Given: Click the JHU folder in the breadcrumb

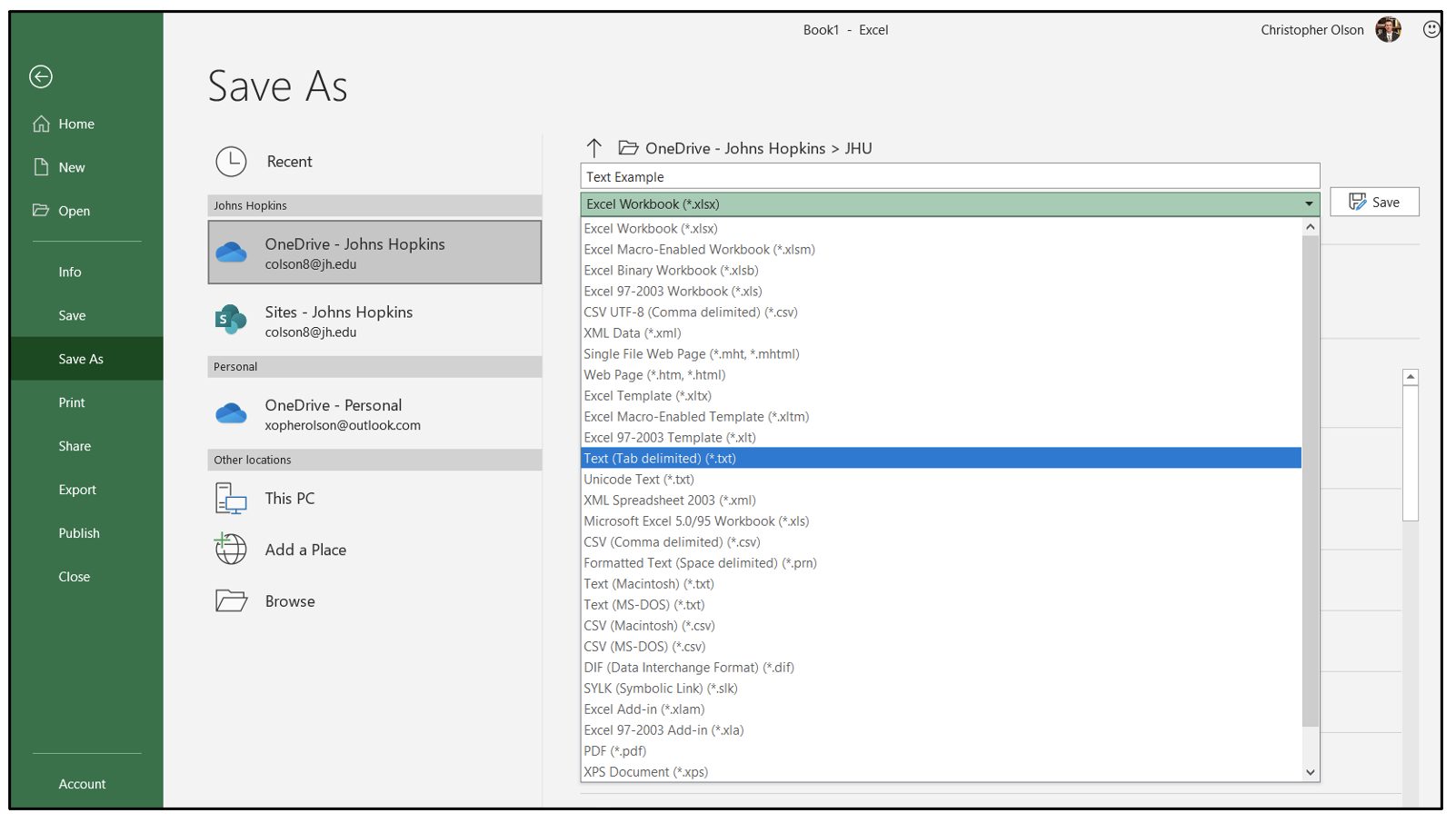Looking at the screenshot, I should tap(858, 148).
